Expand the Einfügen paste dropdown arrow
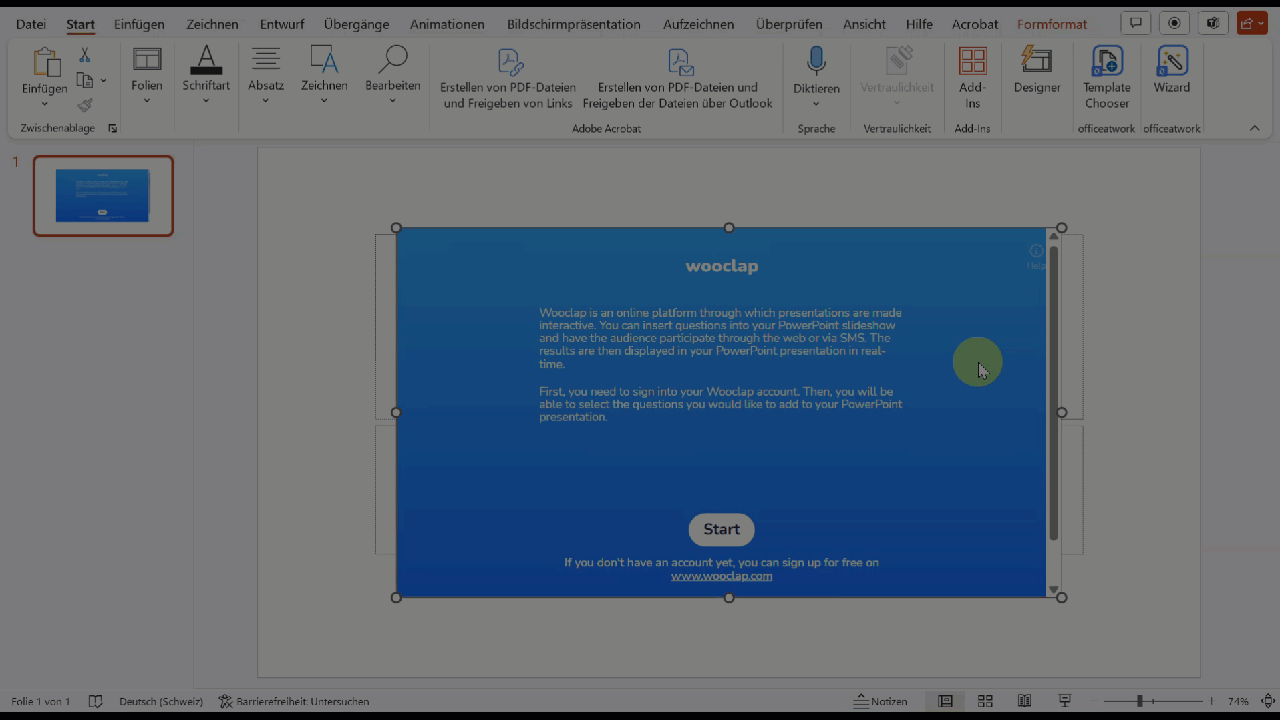 coord(45,104)
